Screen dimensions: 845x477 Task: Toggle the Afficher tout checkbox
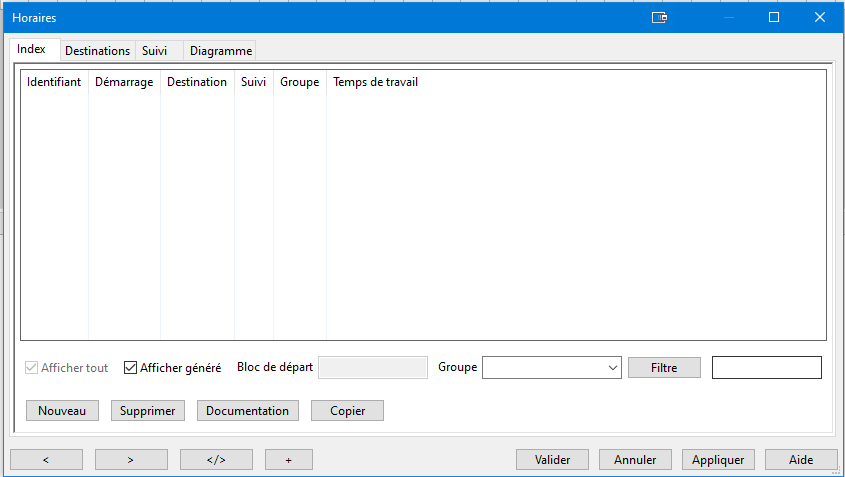tap(31, 368)
